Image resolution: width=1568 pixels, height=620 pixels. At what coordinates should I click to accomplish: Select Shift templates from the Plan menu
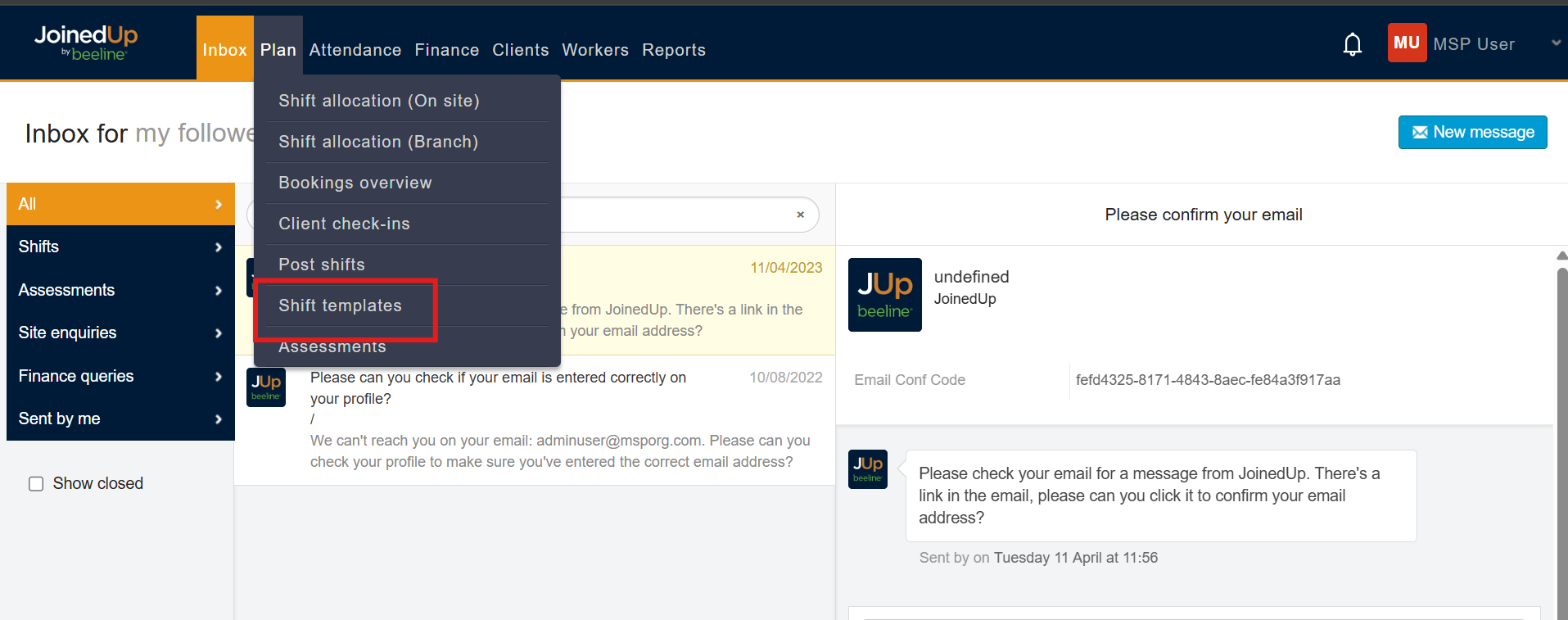click(340, 305)
